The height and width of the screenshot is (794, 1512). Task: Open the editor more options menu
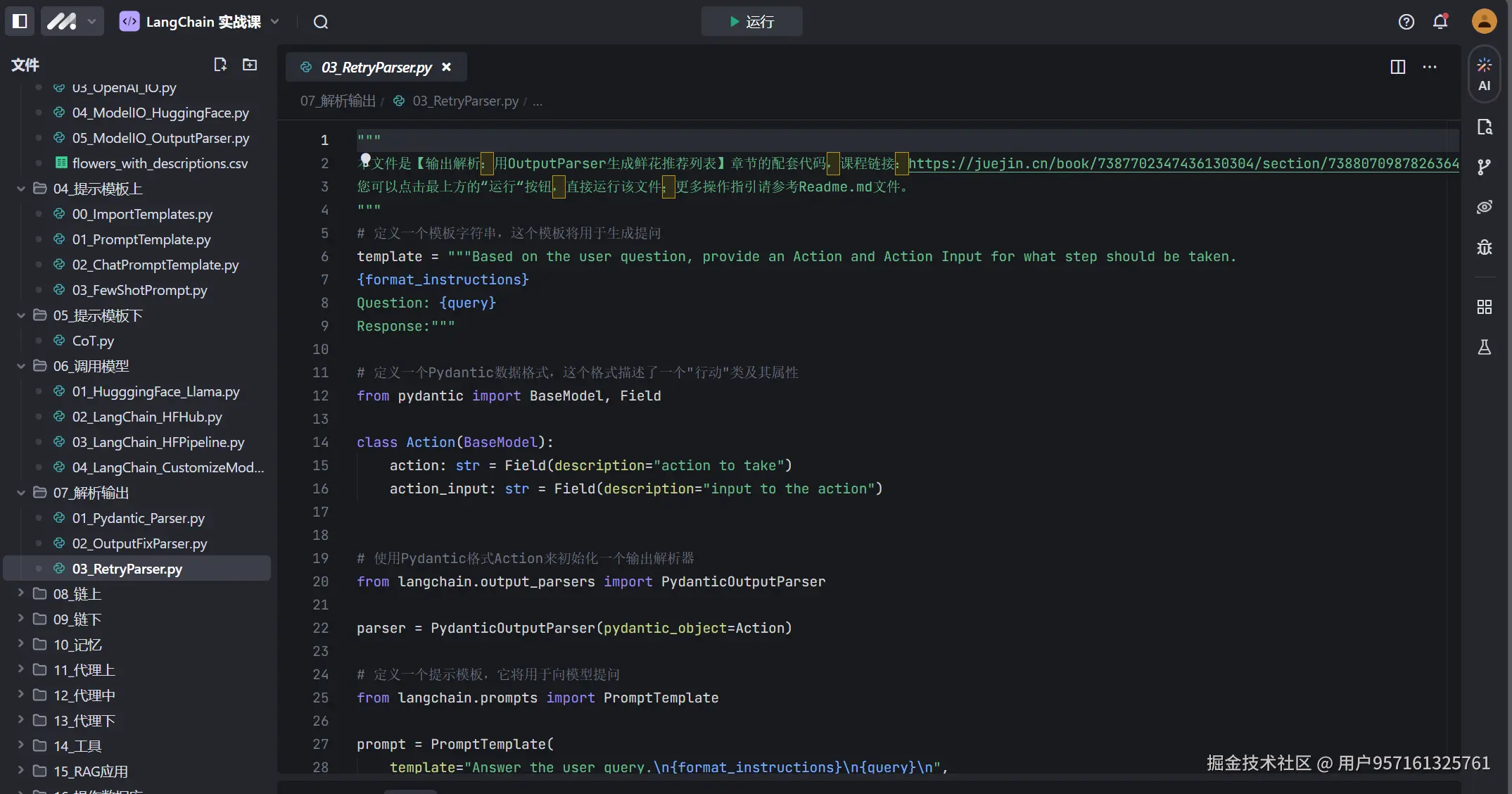pyautogui.click(x=1430, y=67)
